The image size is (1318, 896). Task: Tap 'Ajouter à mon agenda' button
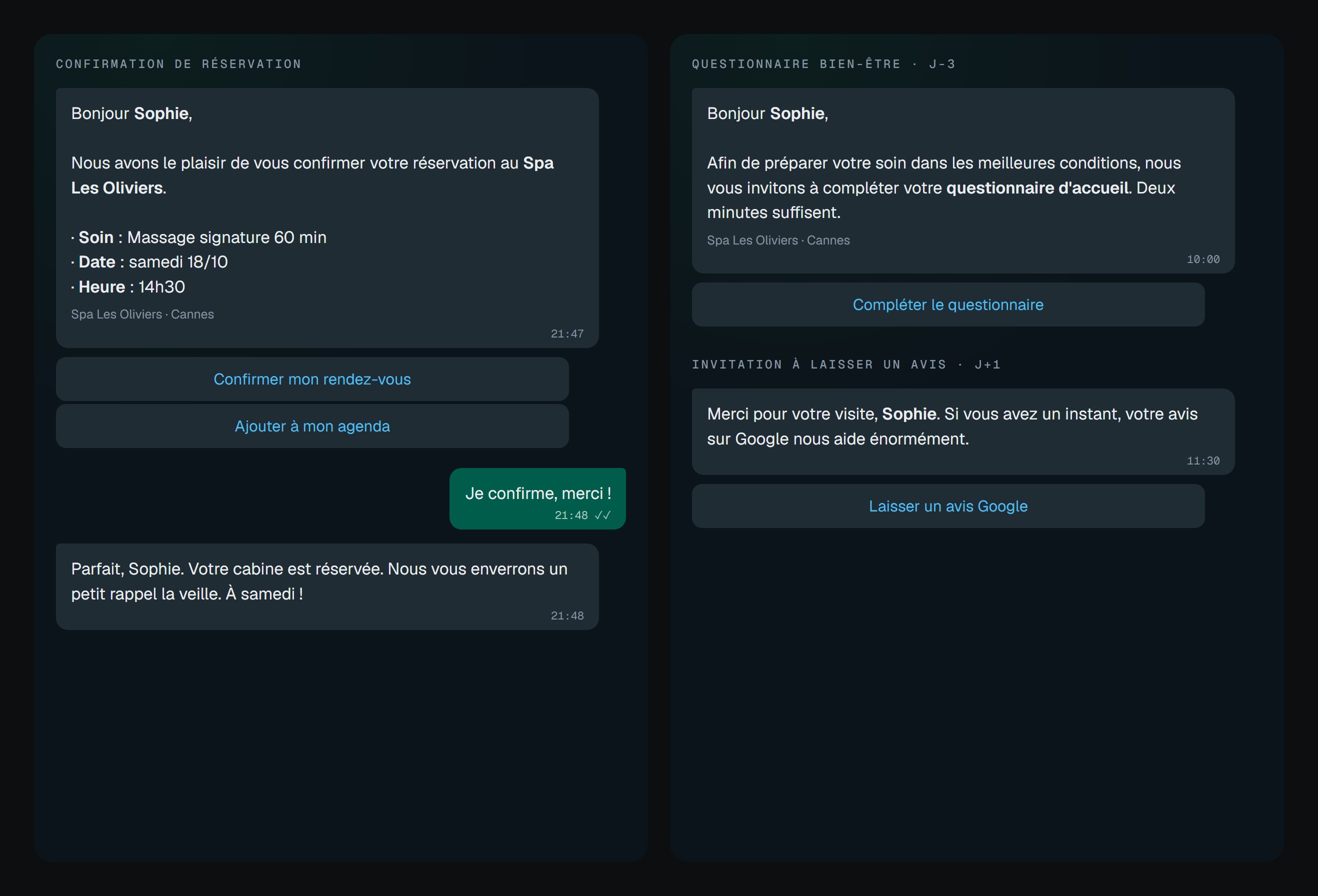[x=312, y=426]
